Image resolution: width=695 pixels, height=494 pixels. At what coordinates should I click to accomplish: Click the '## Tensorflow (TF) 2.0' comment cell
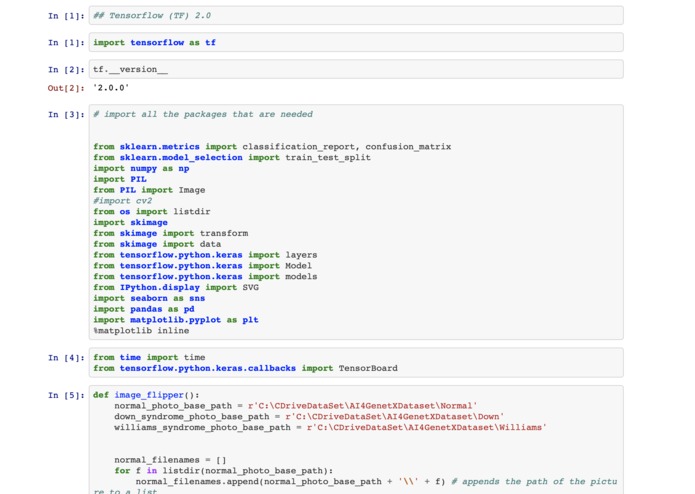(x=356, y=16)
